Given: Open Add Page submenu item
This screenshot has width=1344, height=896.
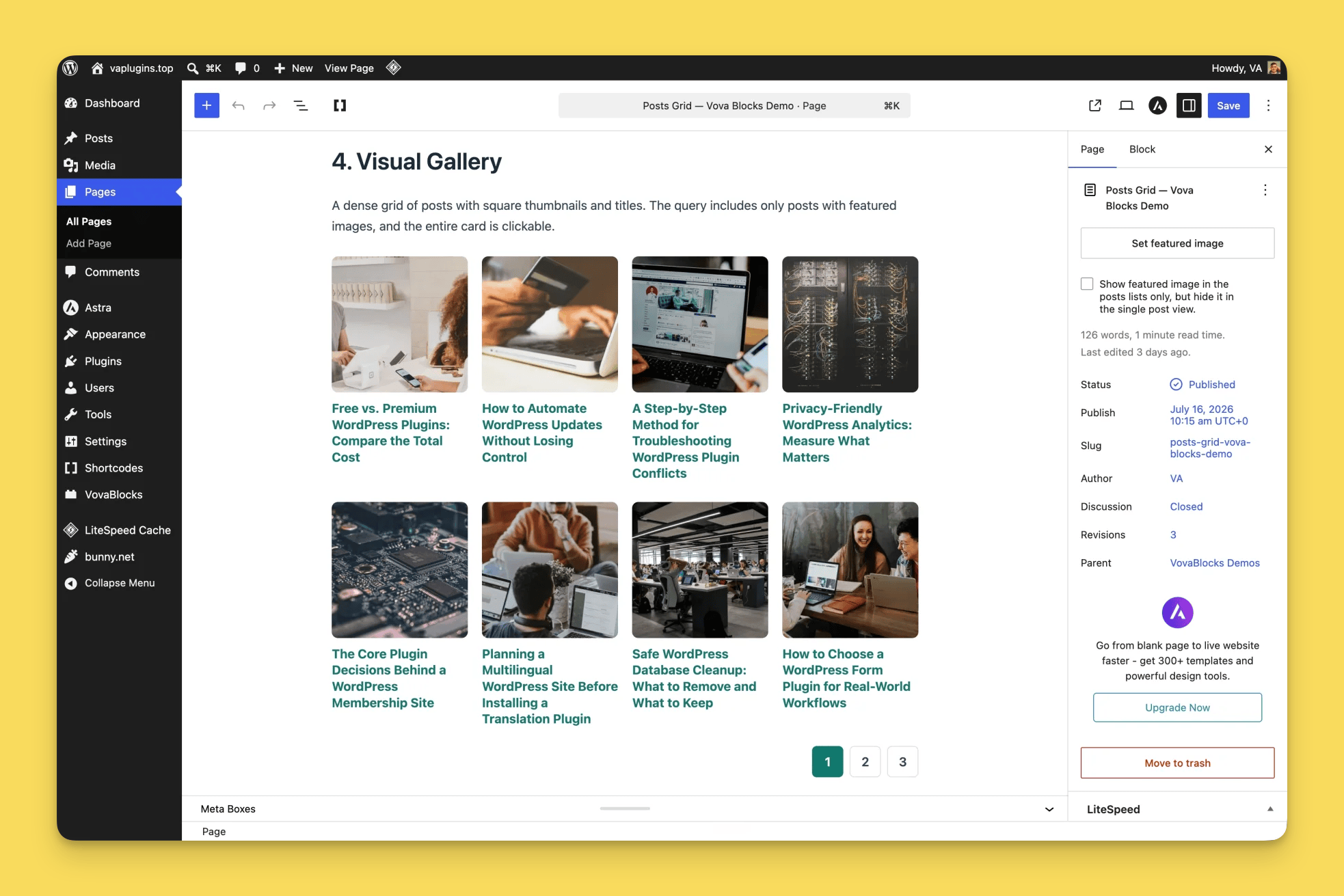Looking at the screenshot, I should pos(89,243).
